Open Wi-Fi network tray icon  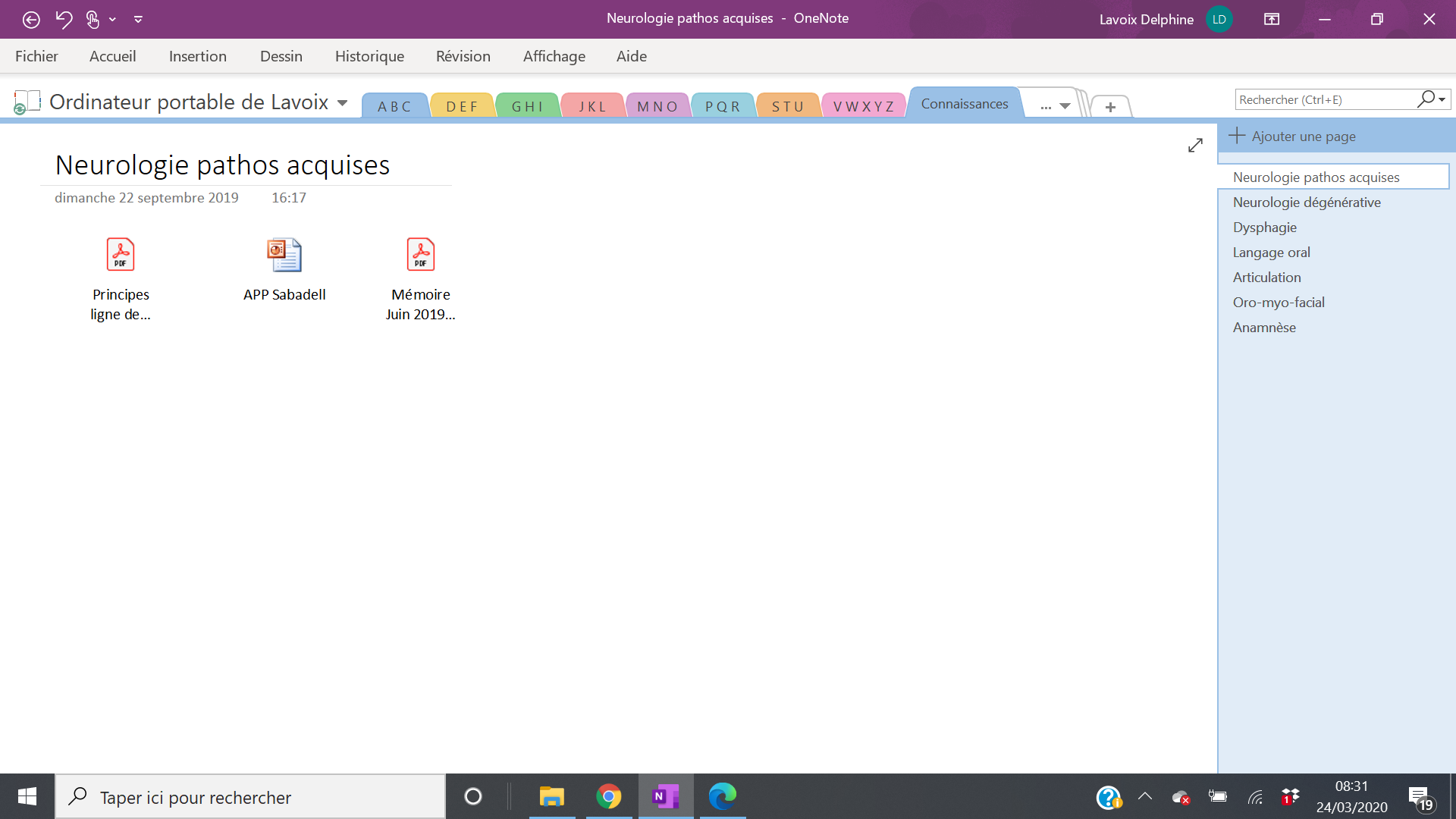coord(1256,797)
